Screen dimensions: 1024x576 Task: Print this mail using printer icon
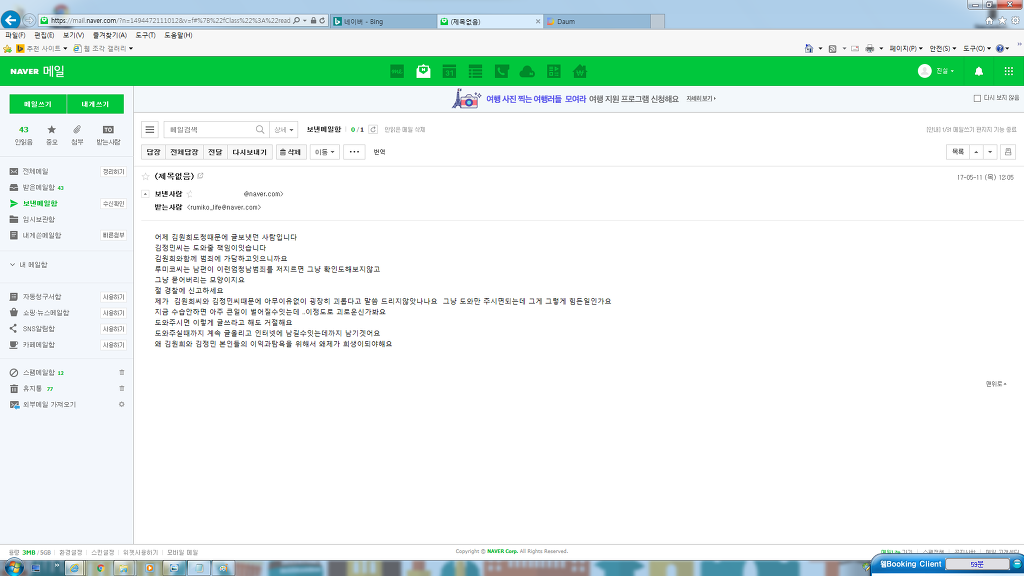coord(1008,152)
